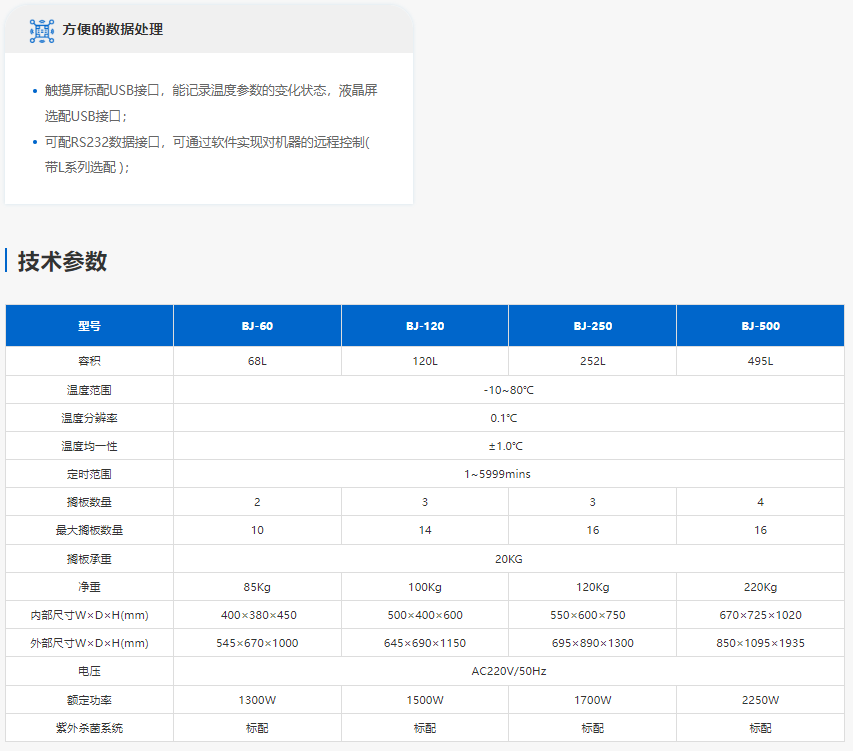Image resolution: width=853 pixels, height=751 pixels.
Task: Click the BJ-250 column header
Action: (x=593, y=326)
